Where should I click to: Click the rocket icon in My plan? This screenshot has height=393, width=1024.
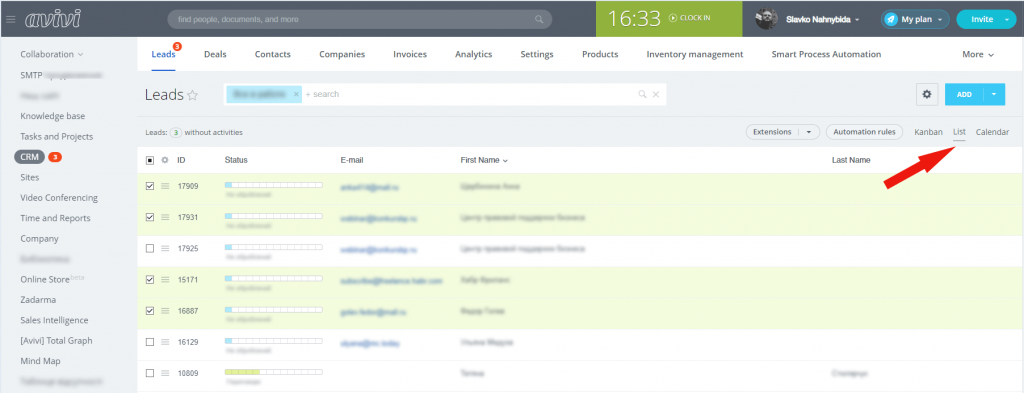(x=891, y=20)
